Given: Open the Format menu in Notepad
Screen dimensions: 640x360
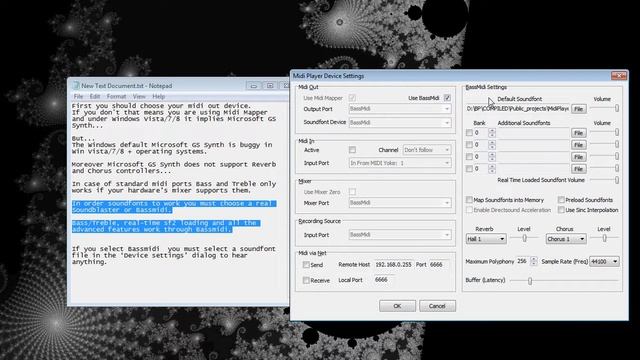Looking at the screenshot, I should (116, 97).
